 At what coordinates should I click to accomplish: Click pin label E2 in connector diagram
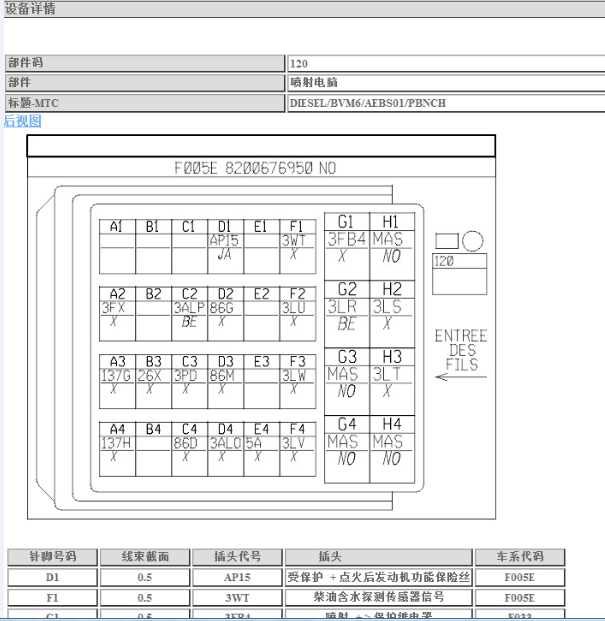pyautogui.click(x=262, y=294)
